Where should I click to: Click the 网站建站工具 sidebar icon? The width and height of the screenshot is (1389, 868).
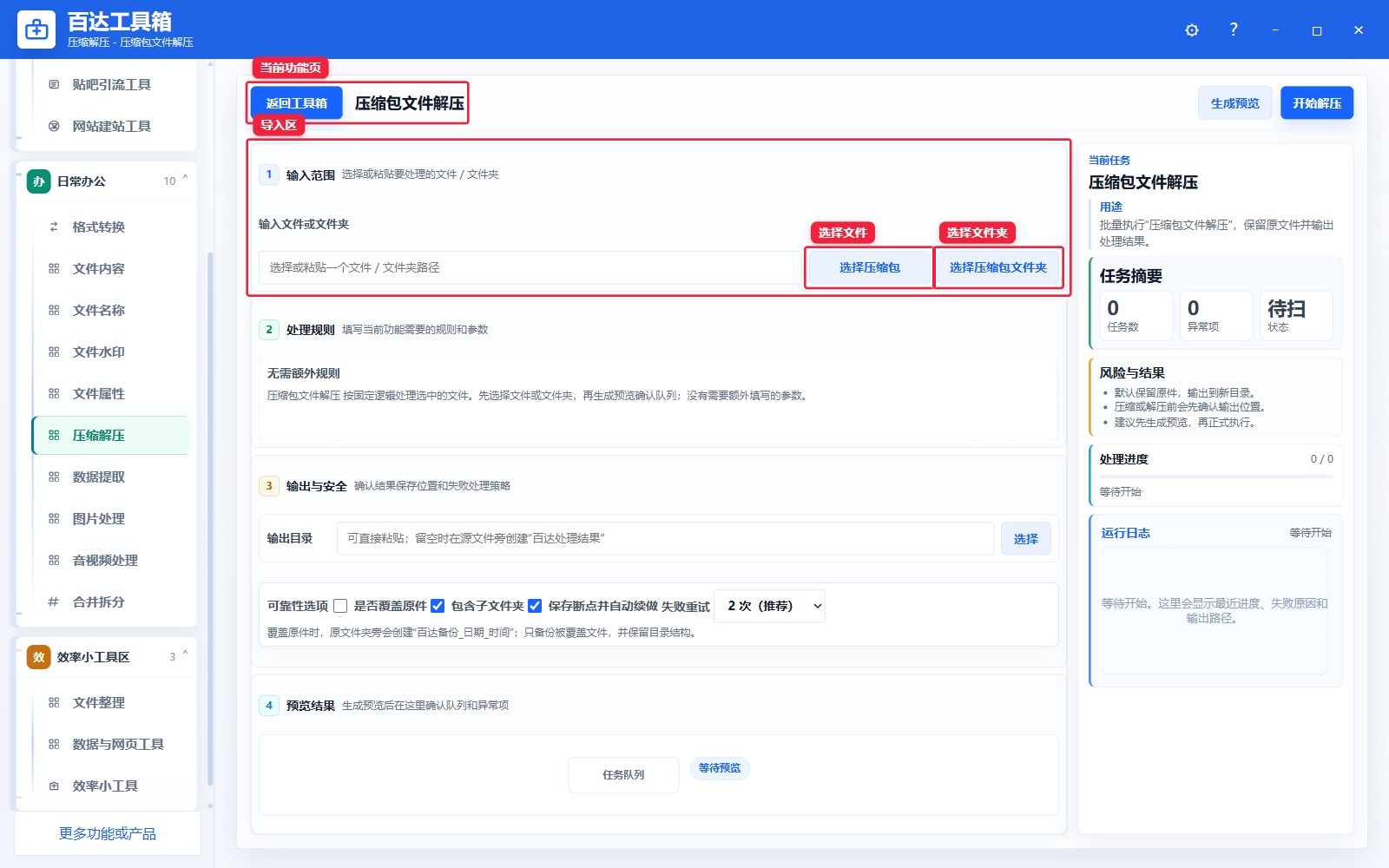(54, 126)
